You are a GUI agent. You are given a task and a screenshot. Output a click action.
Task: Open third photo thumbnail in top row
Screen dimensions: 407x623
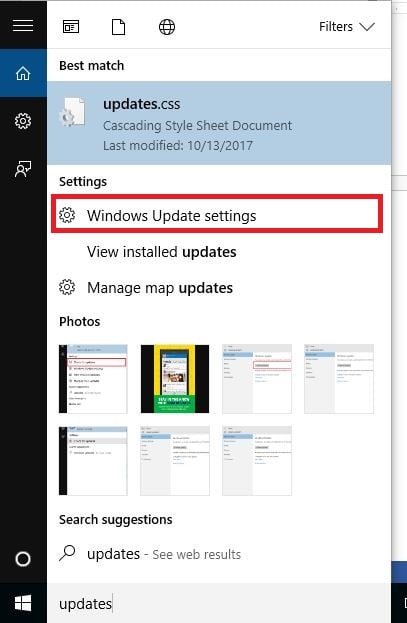tap(257, 379)
